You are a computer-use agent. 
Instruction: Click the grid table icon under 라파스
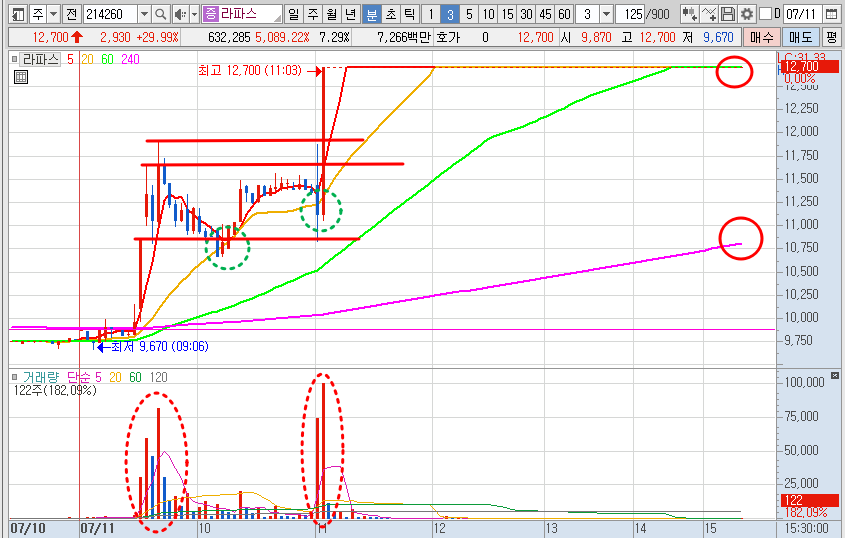pyautogui.click(x=20, y=77)
